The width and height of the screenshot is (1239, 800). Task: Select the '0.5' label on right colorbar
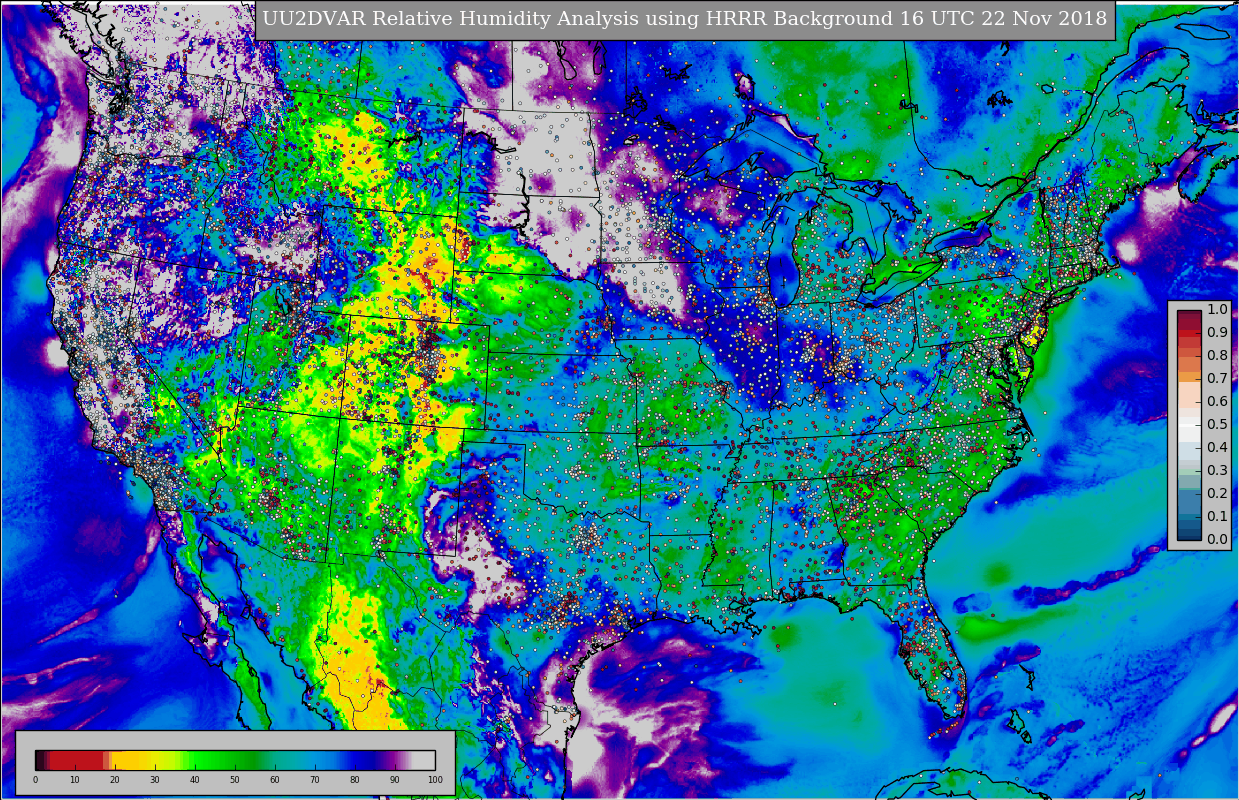click(x=1217, y=425)
